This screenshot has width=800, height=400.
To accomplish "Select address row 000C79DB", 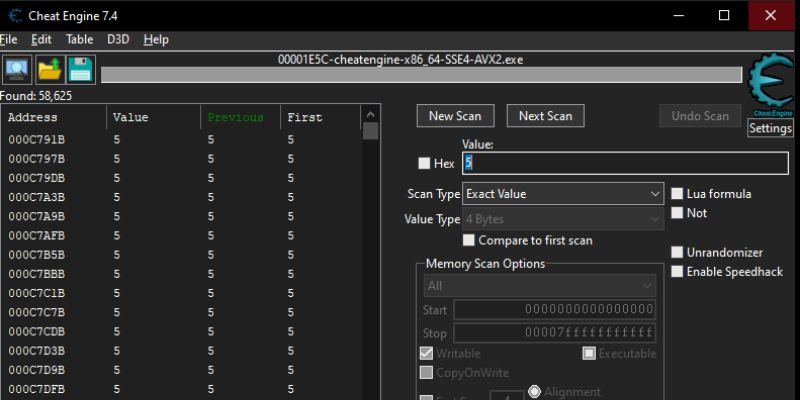I will pyautogui.click(x=182, y=178).
